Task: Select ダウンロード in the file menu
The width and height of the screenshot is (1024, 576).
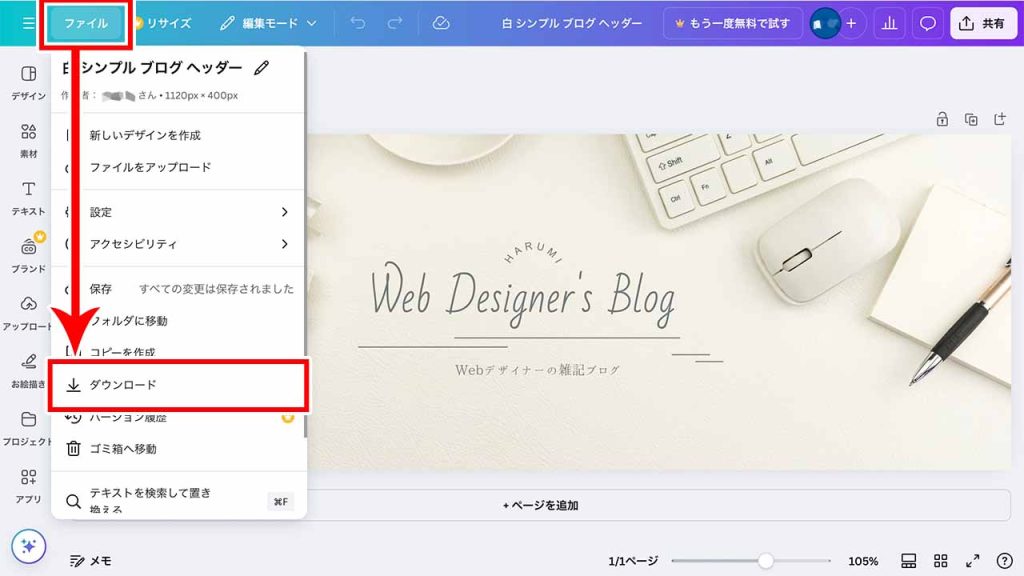Action: pyautogui.click(x=178, y=385)
